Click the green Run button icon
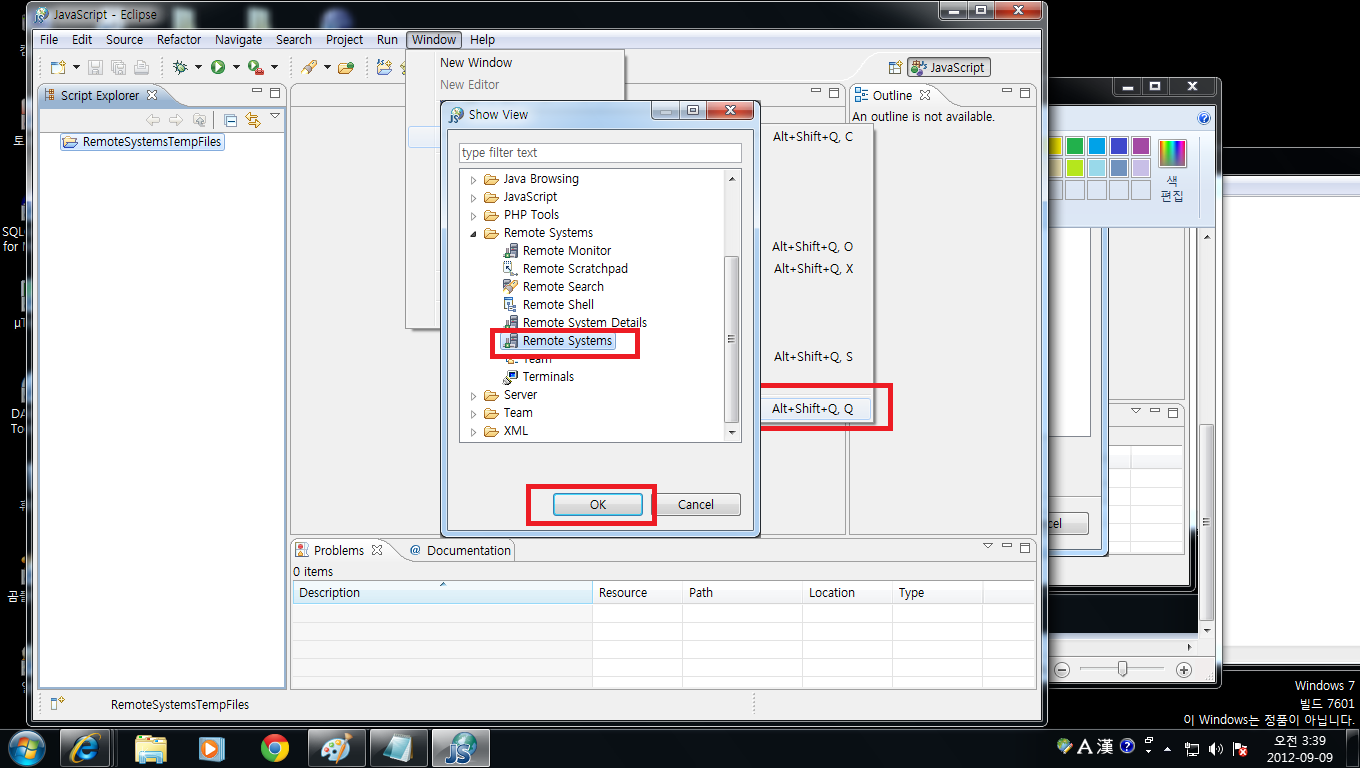The image size is (1360, 768). tap(217, 67)
